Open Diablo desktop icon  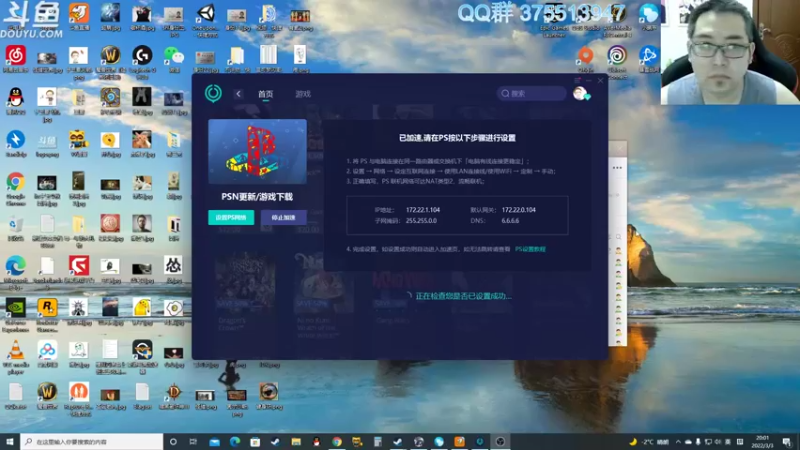coord(174,392)
